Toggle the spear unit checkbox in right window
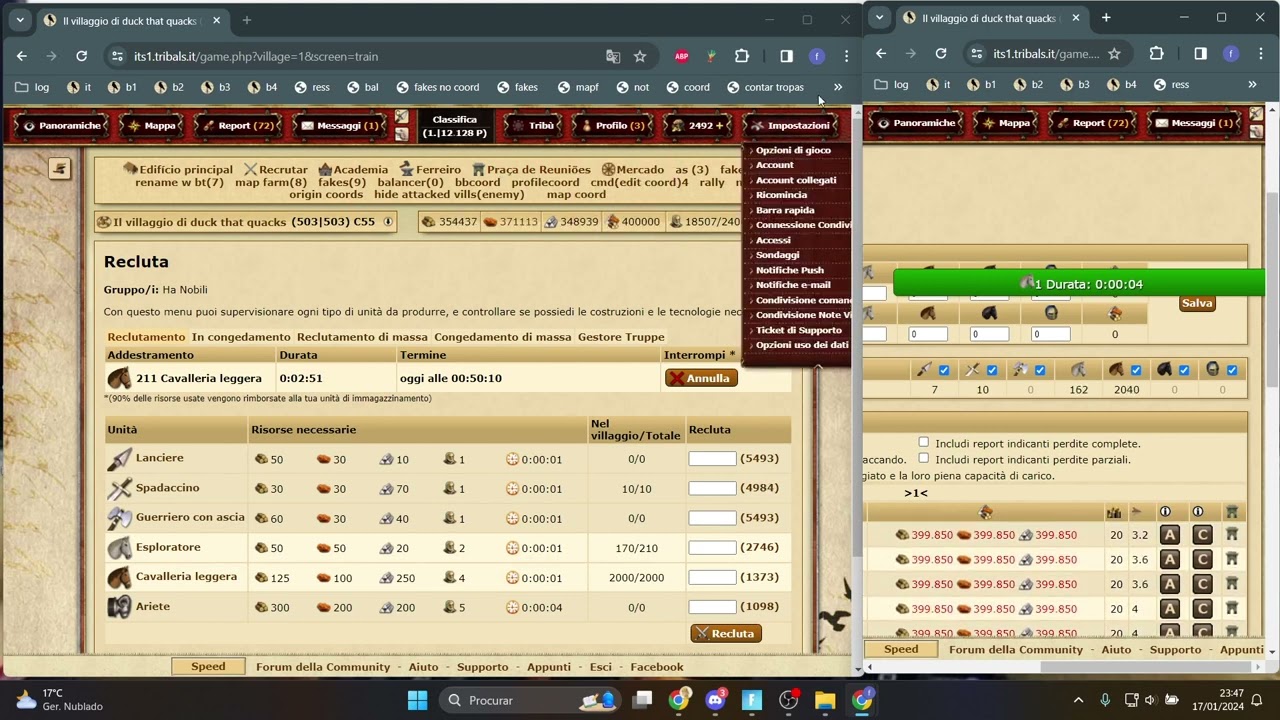The image size is (1280, 720). [x=944, y=370]
